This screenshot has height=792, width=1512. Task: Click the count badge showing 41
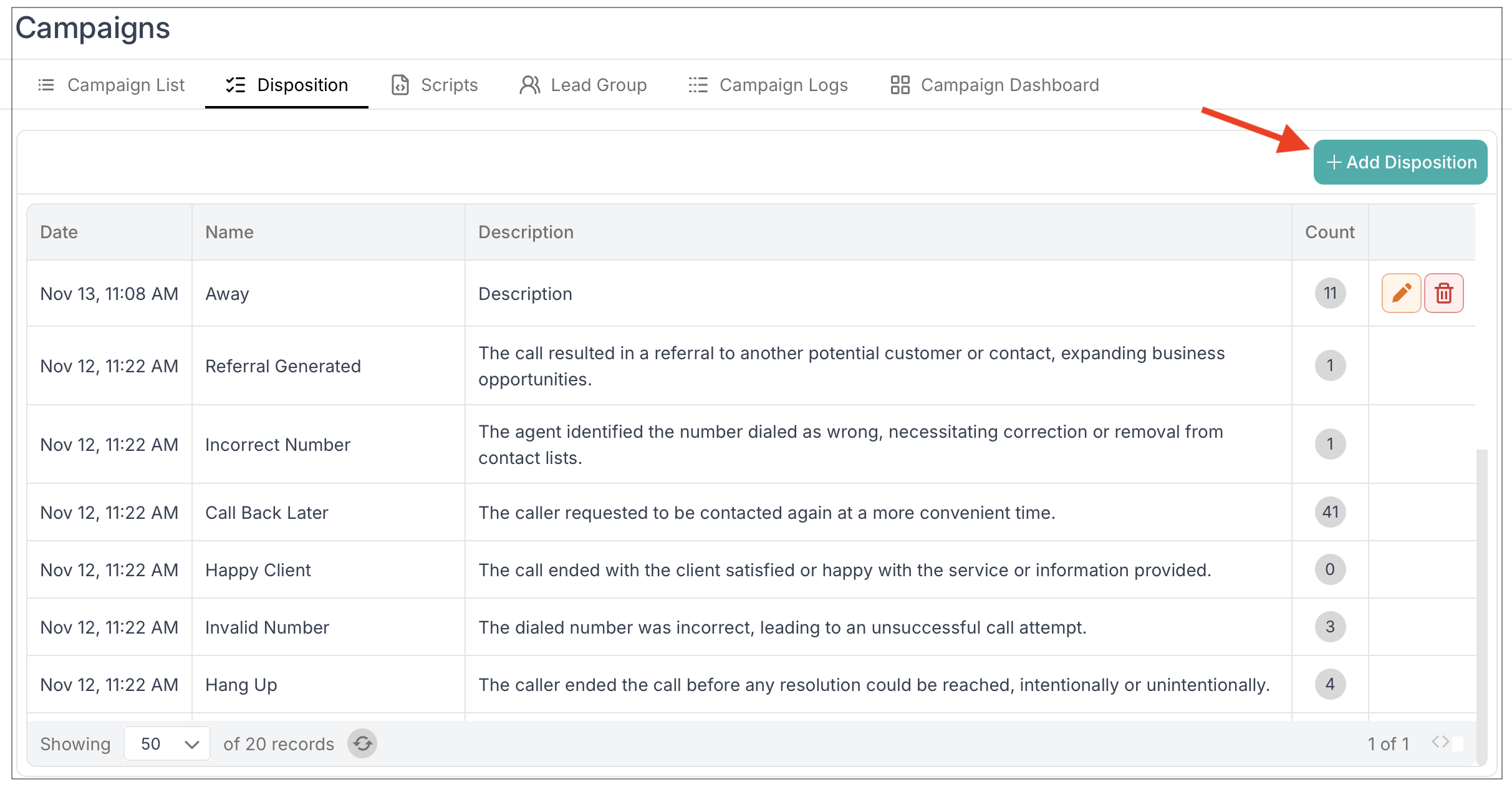1330,512
